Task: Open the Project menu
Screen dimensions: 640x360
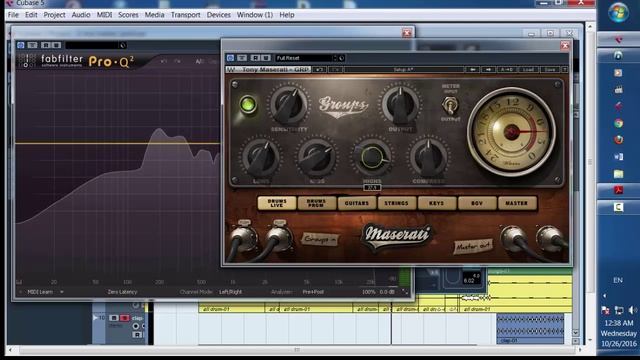Action: click(54, 15)
